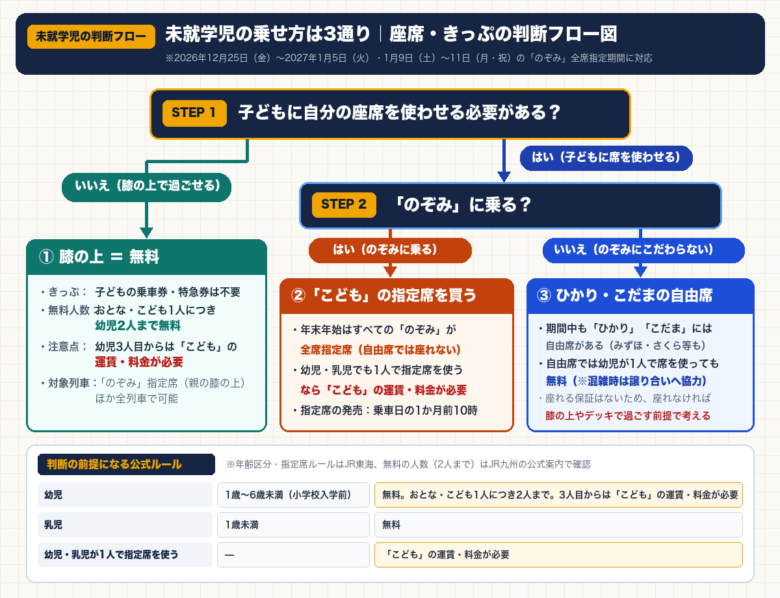Click card header ②「こども」の指定席を買う
This screenshot has height=598, width=780.
coord(396,296)
